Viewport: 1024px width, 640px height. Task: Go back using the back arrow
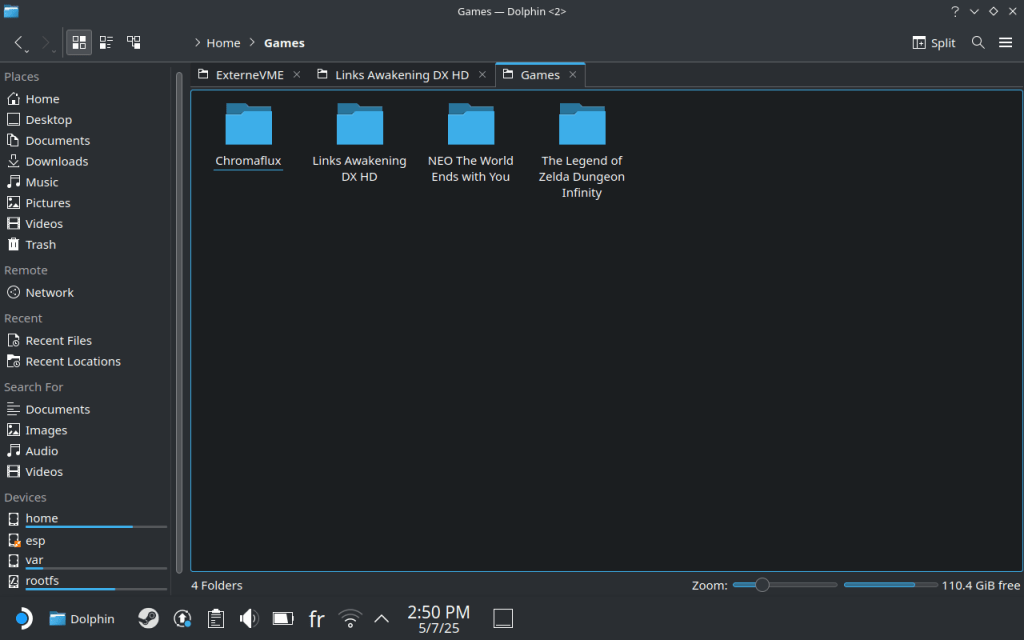coord(19,43)
